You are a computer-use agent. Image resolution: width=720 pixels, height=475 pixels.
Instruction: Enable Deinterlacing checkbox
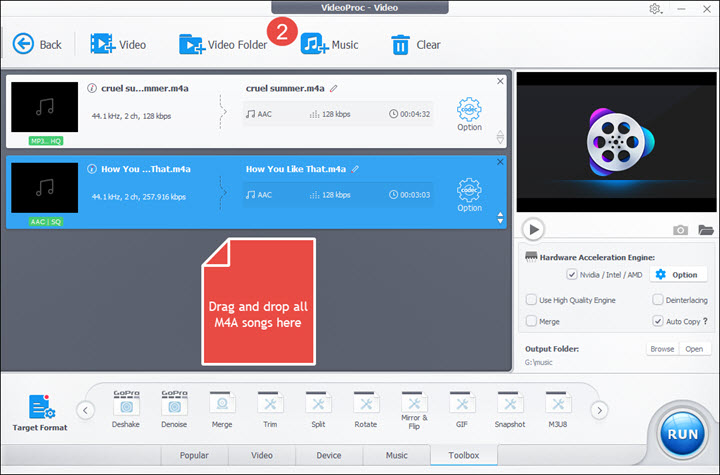[658, 300]
